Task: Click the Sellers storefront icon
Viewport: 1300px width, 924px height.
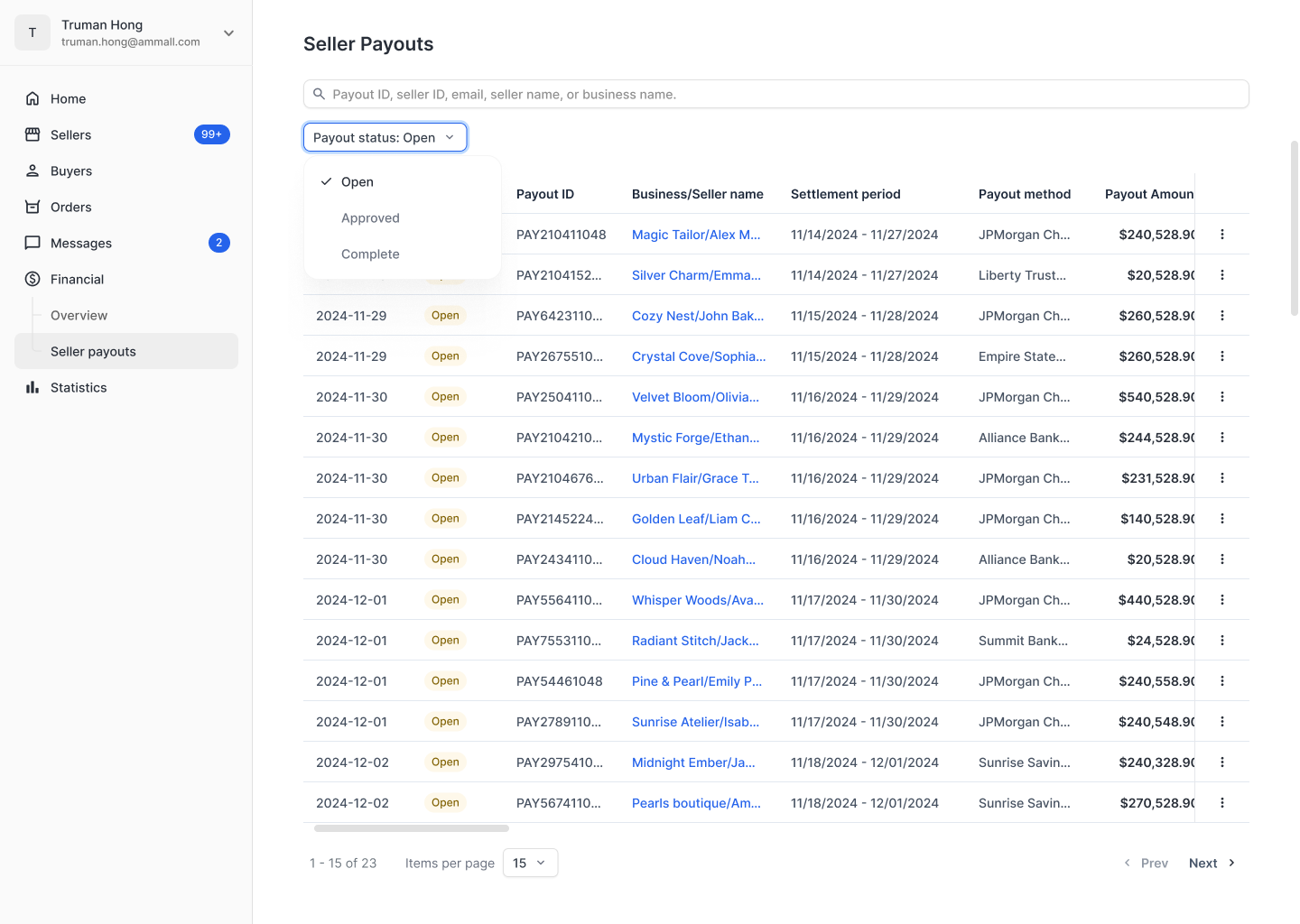Action: tap(32, 134)
